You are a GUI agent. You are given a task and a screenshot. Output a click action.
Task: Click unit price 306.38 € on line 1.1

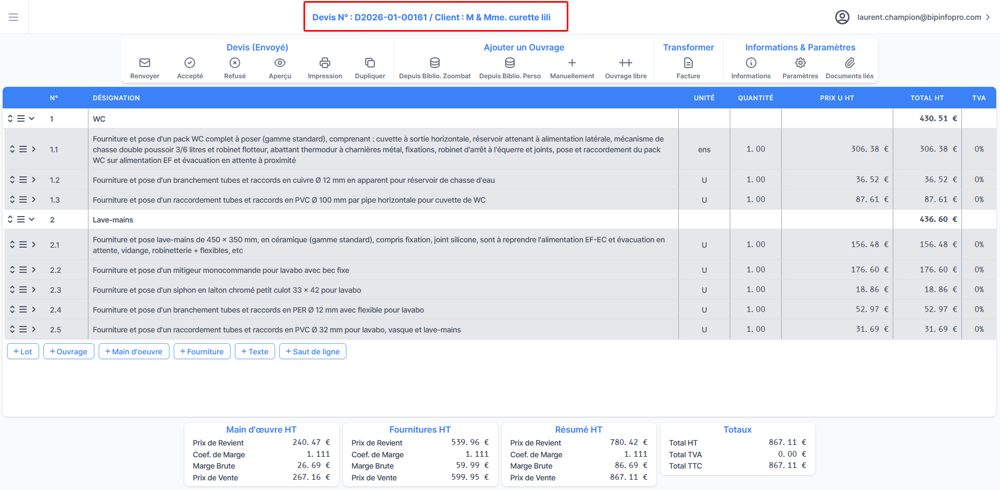coord(870,149)
